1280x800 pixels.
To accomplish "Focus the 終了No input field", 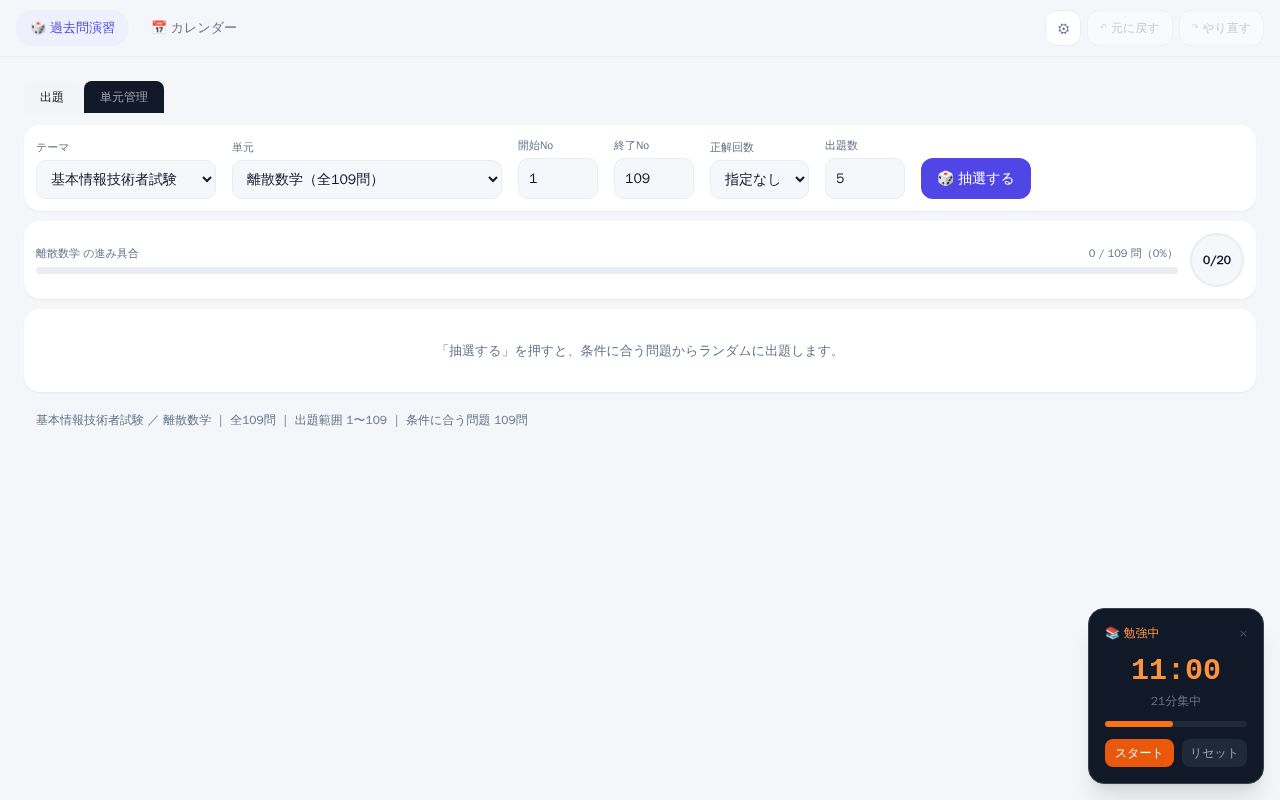I will click(654, 178).
